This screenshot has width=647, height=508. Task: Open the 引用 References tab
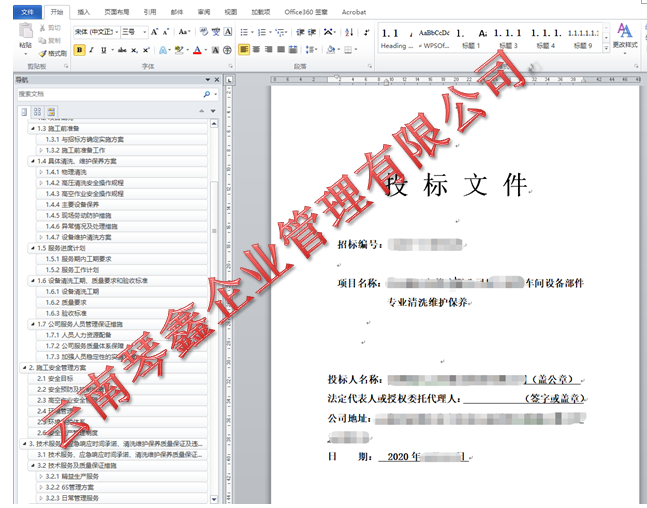(x=150, y=12)
